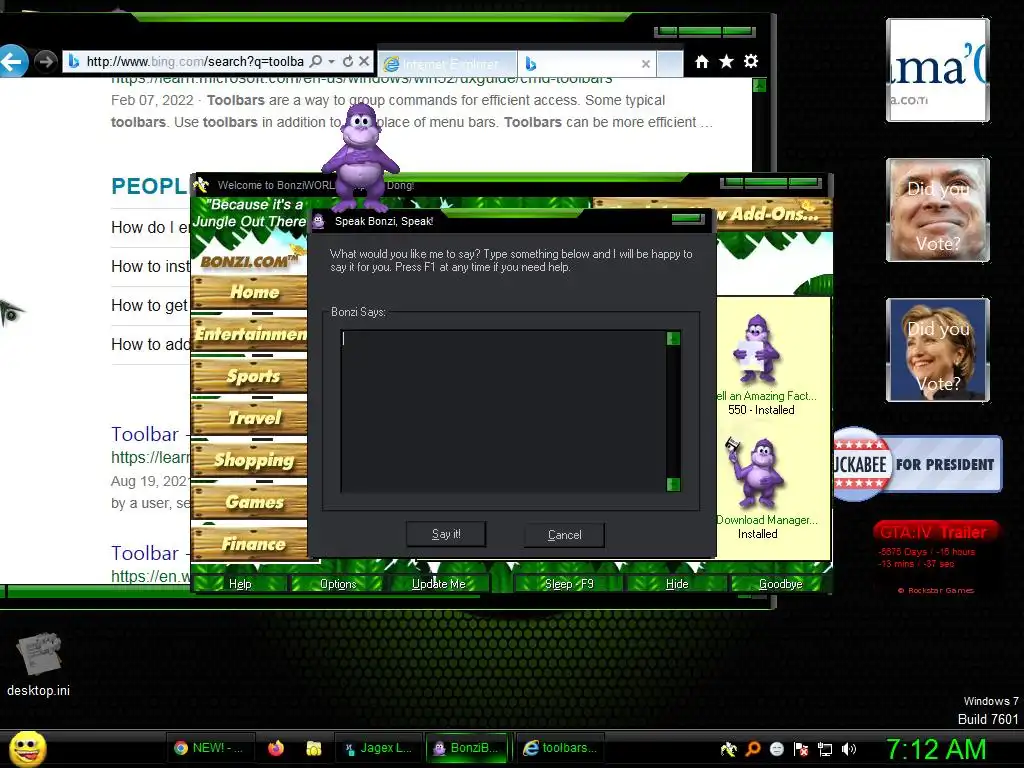Click the BonziBuddy purple gorilla character

coord(360,157)
